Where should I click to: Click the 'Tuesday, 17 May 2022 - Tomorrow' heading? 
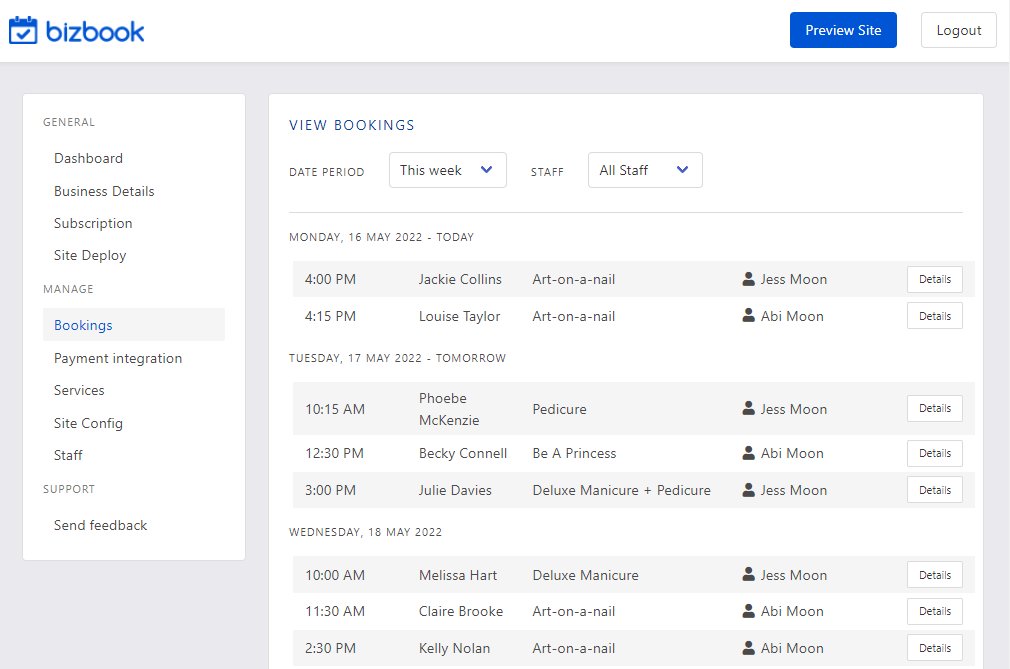pos(397,358)
